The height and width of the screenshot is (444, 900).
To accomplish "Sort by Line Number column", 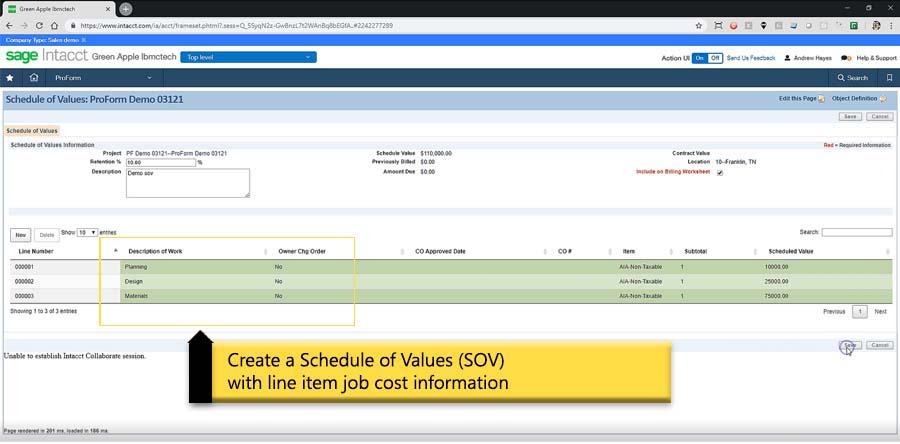I will coord(36,251).
